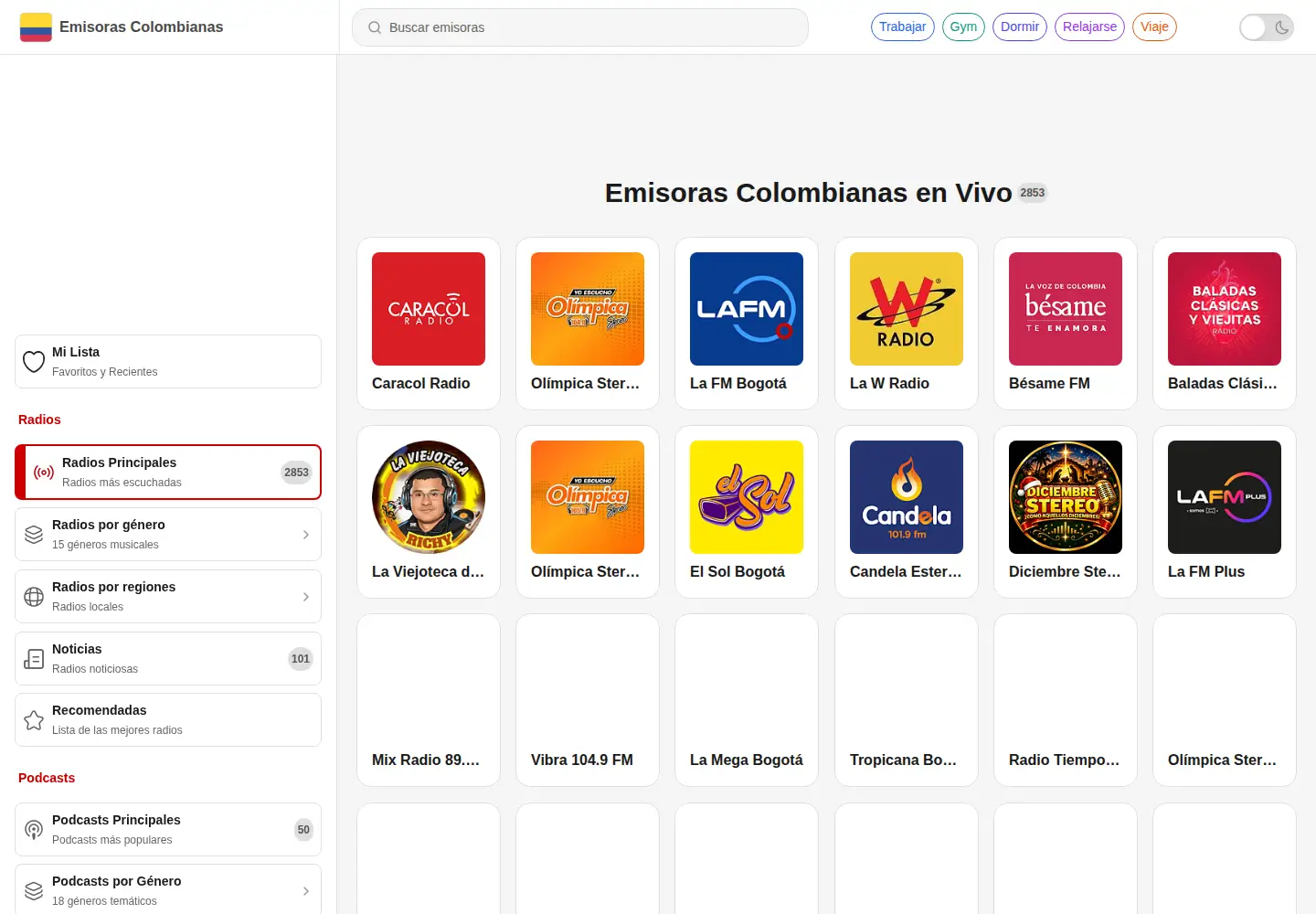
Task: Open the La Viejoteca station logo
Action: [429, 497]
